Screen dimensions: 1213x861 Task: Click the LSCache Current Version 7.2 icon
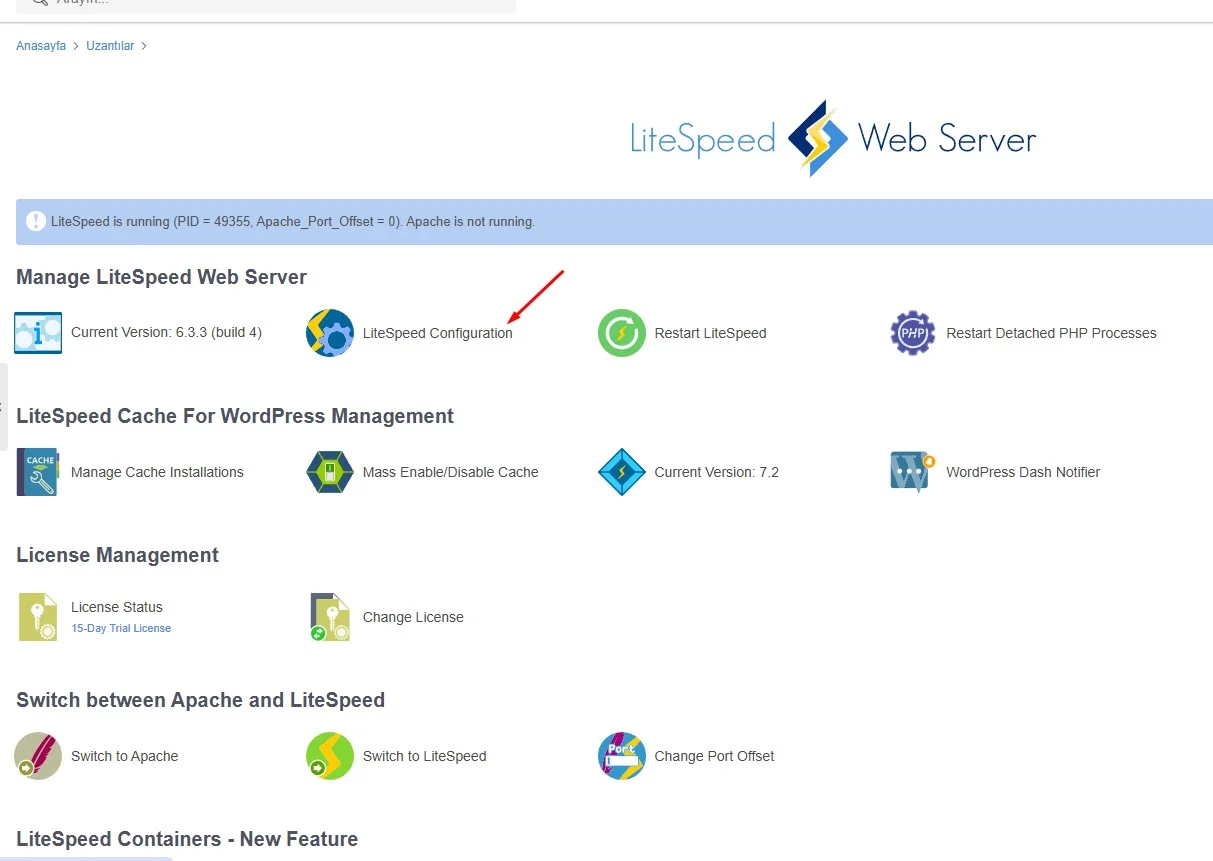pos(621,472)
